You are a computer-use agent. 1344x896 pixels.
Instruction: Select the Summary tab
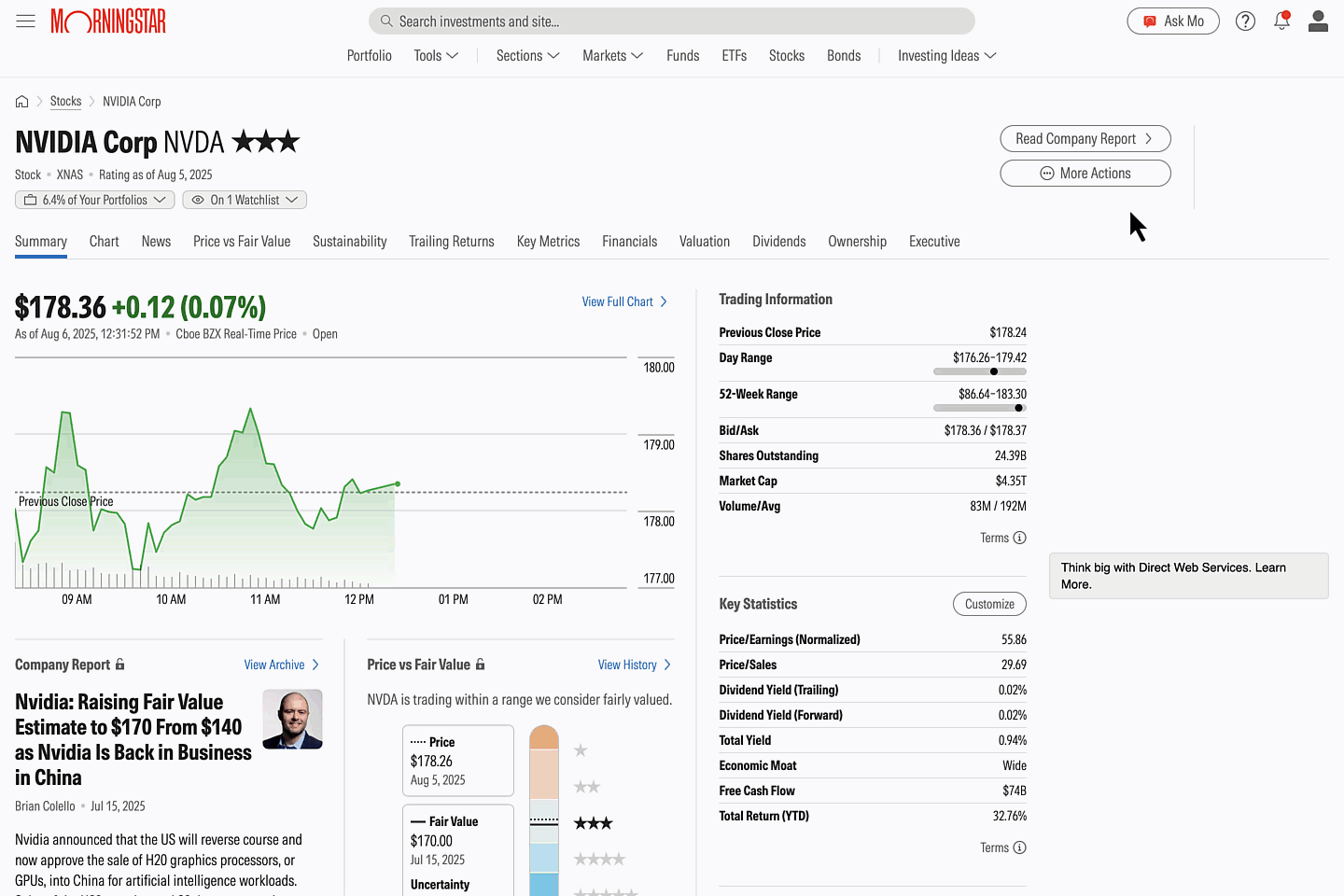coord(41,241)
